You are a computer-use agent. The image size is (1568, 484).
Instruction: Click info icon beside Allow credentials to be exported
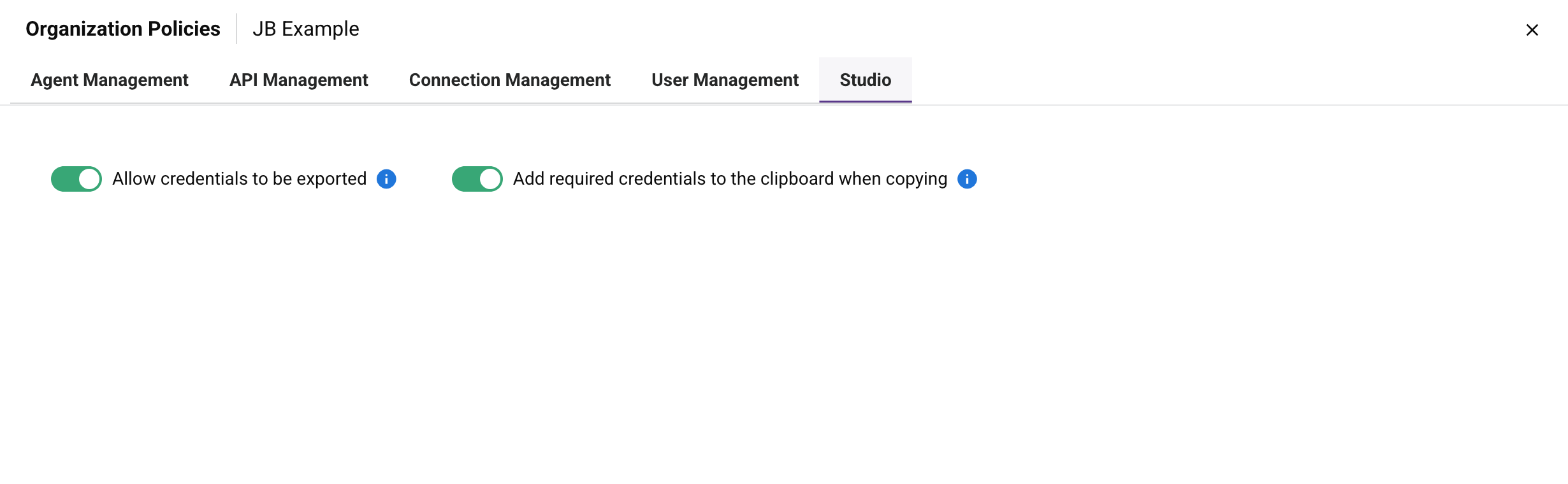click(x=386, y=179)
